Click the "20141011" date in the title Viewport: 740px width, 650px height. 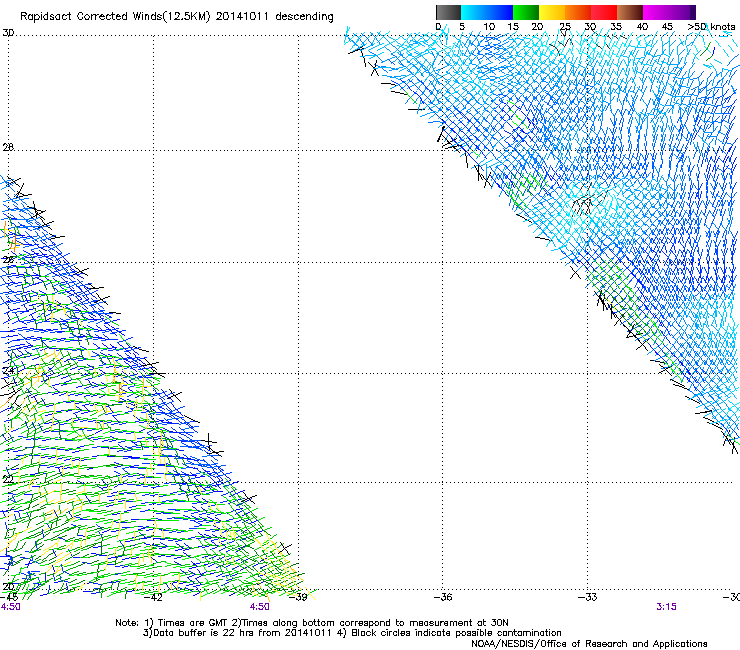(x=242, y=17)
